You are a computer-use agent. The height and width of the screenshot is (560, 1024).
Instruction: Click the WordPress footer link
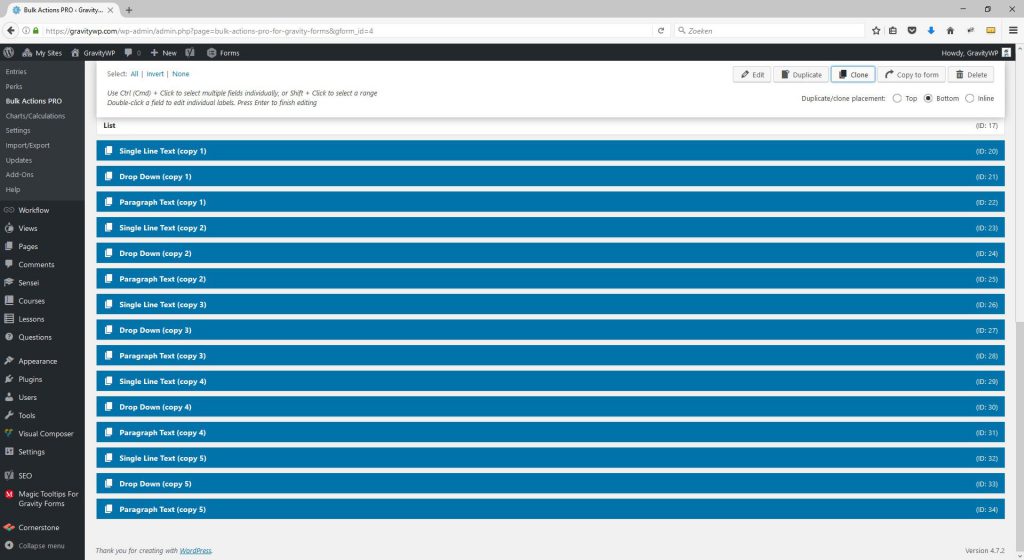pos(195,551)
